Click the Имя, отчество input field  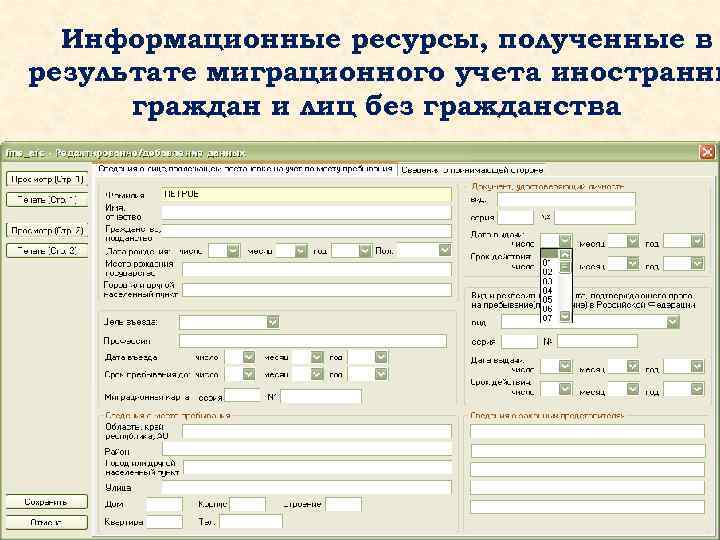(x=306, y=212)
